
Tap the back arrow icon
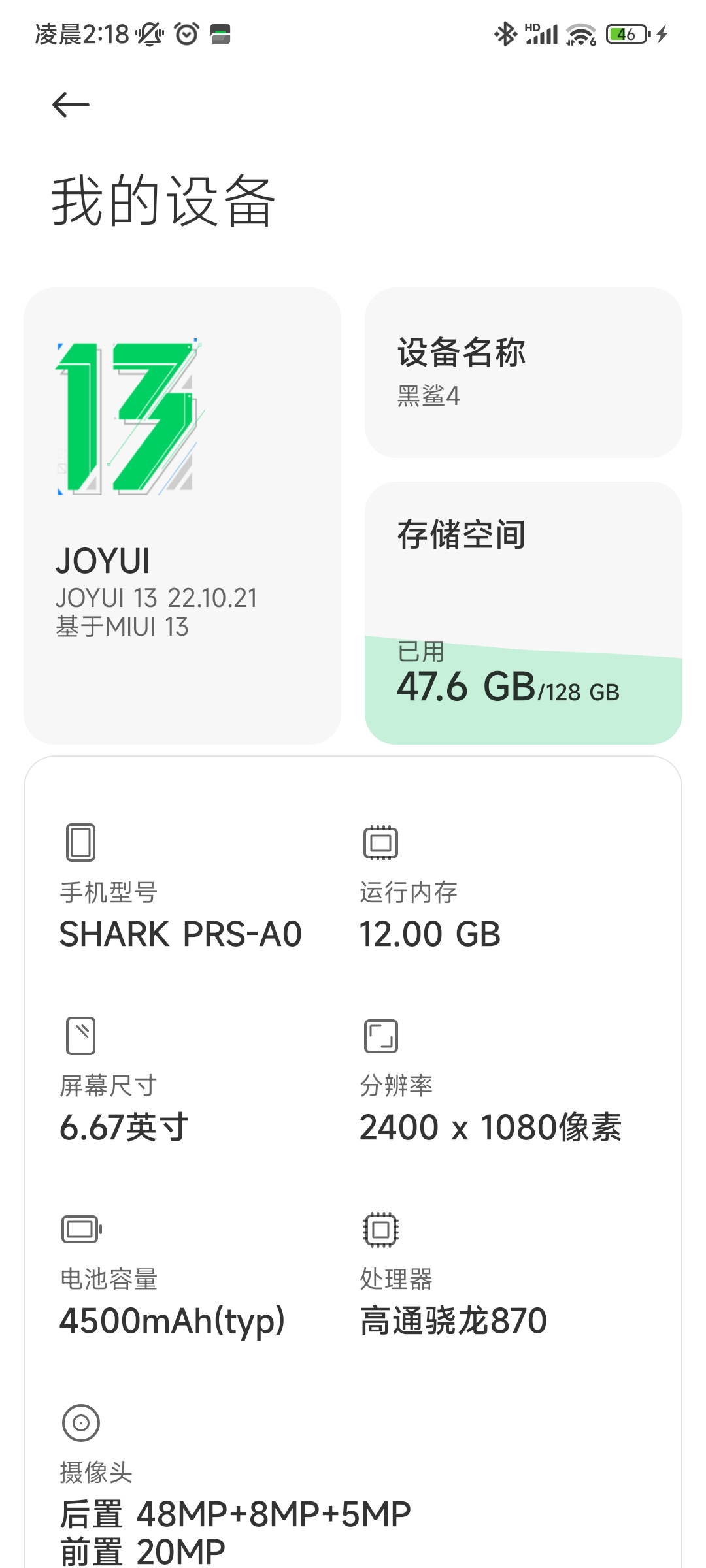pyautogui.click(x=71, y=105)
